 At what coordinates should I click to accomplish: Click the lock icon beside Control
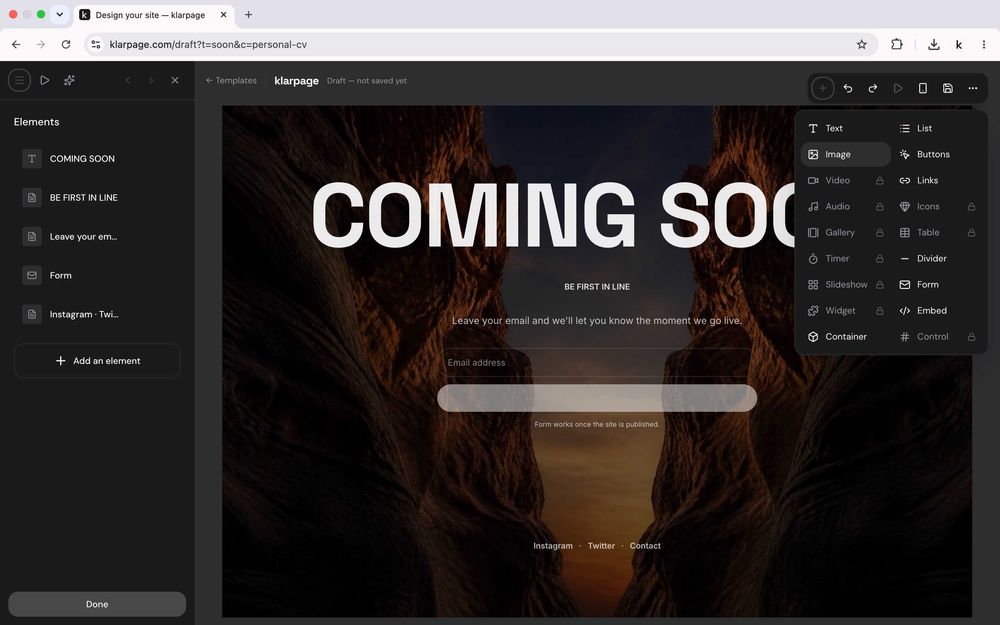pyautogui.click(x=971, y=337)
